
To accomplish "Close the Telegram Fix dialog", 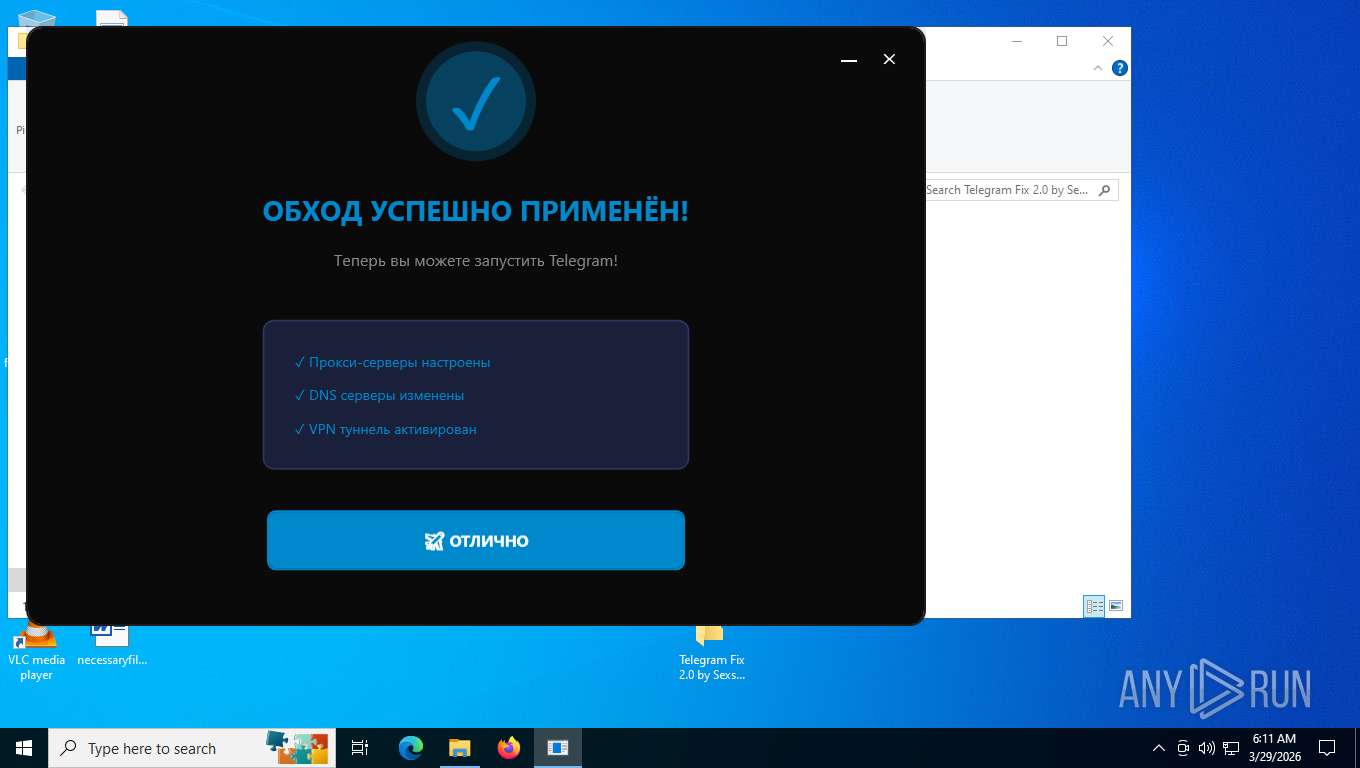I will pos(889,60).
